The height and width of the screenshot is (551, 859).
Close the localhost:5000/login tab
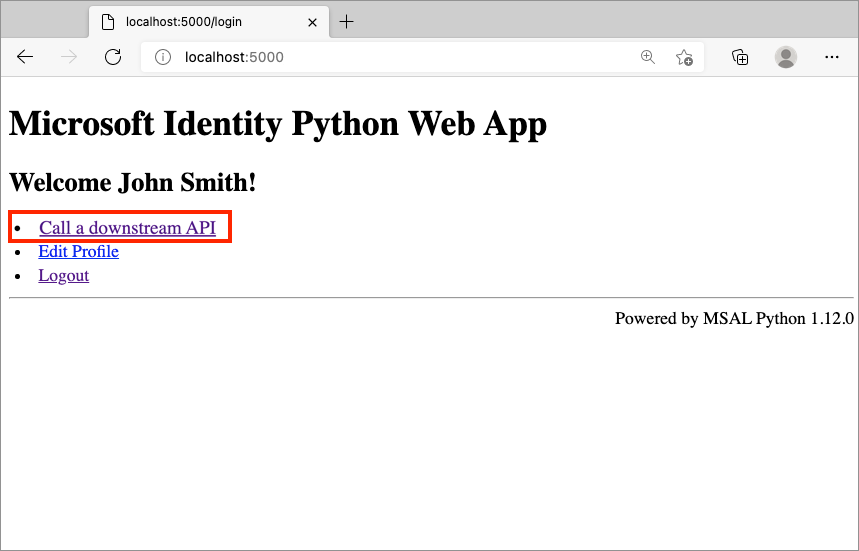(313, 21)
